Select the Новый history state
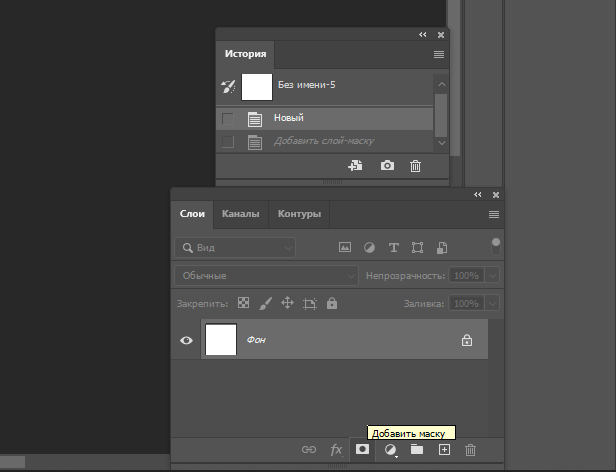Image resolution: width=616 pixels, height=472 pixels. click(x=324, y=118)
